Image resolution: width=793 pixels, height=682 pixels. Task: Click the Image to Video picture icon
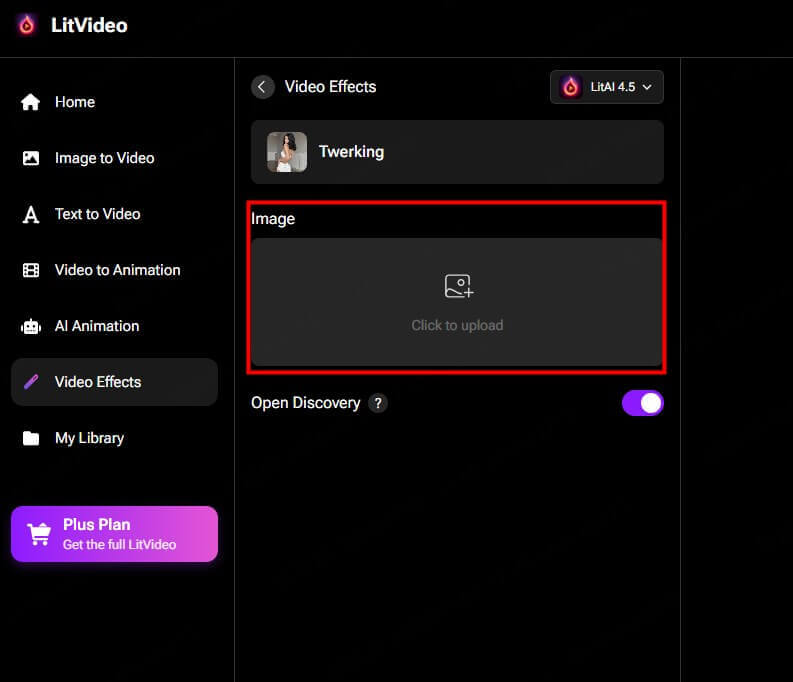tap(31, 158)
